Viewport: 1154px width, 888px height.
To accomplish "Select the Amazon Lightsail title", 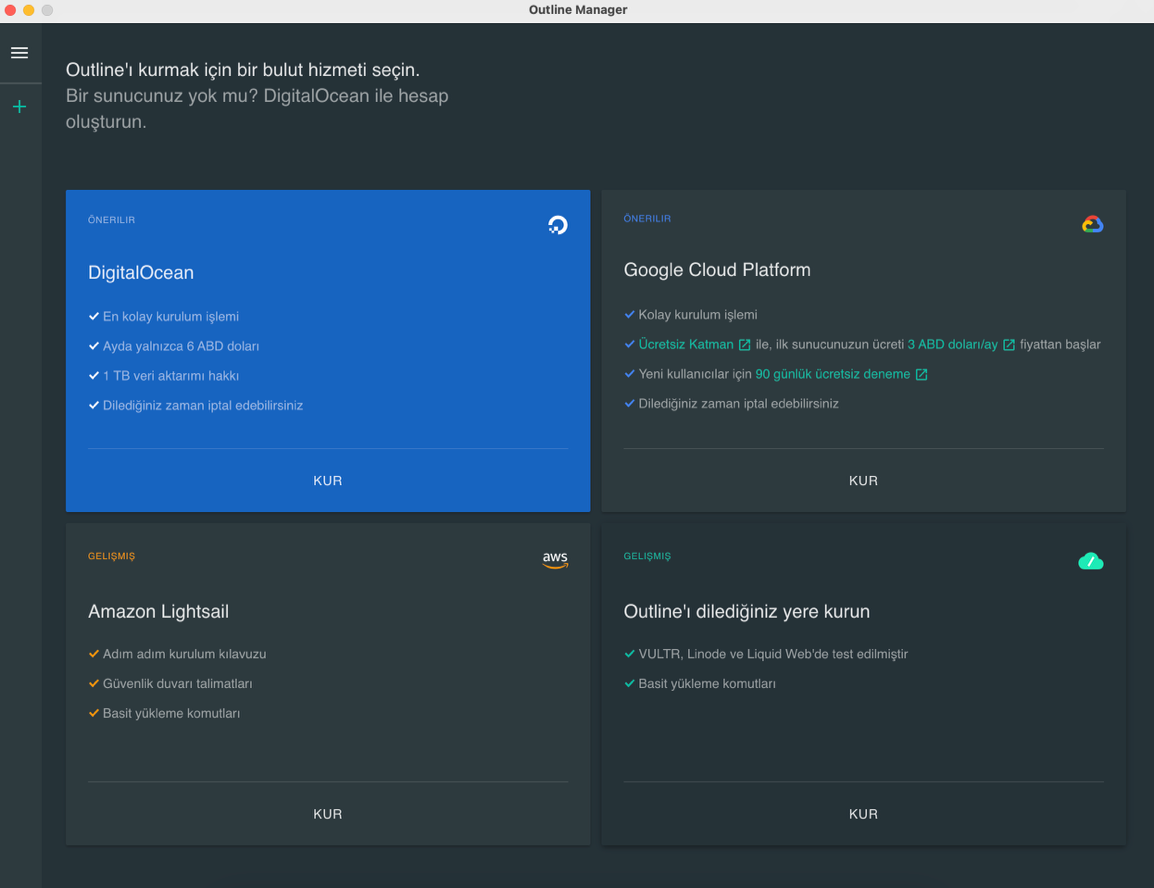I will [158, 611].
